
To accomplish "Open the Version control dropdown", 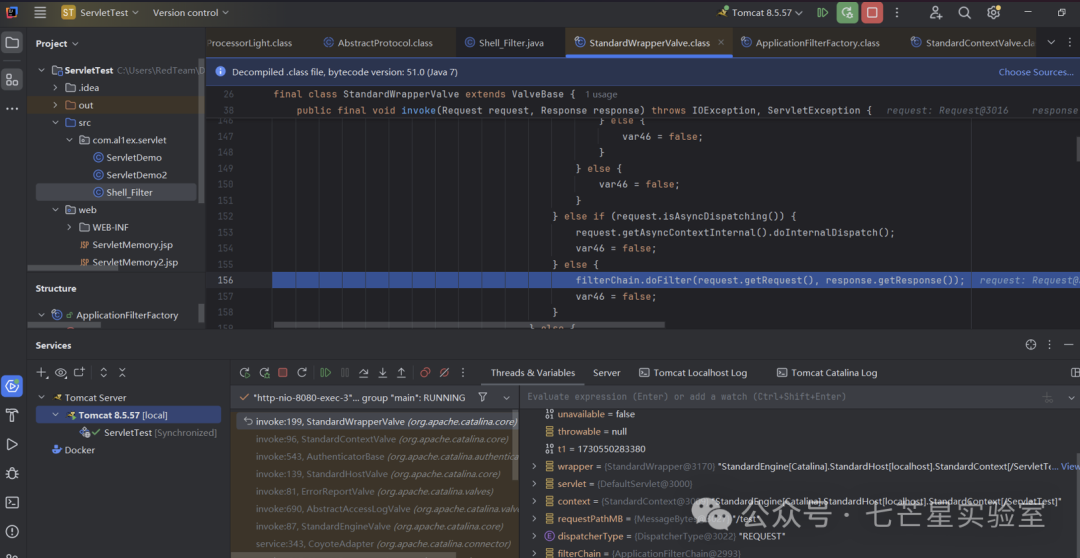I will (x=191, y=12).
